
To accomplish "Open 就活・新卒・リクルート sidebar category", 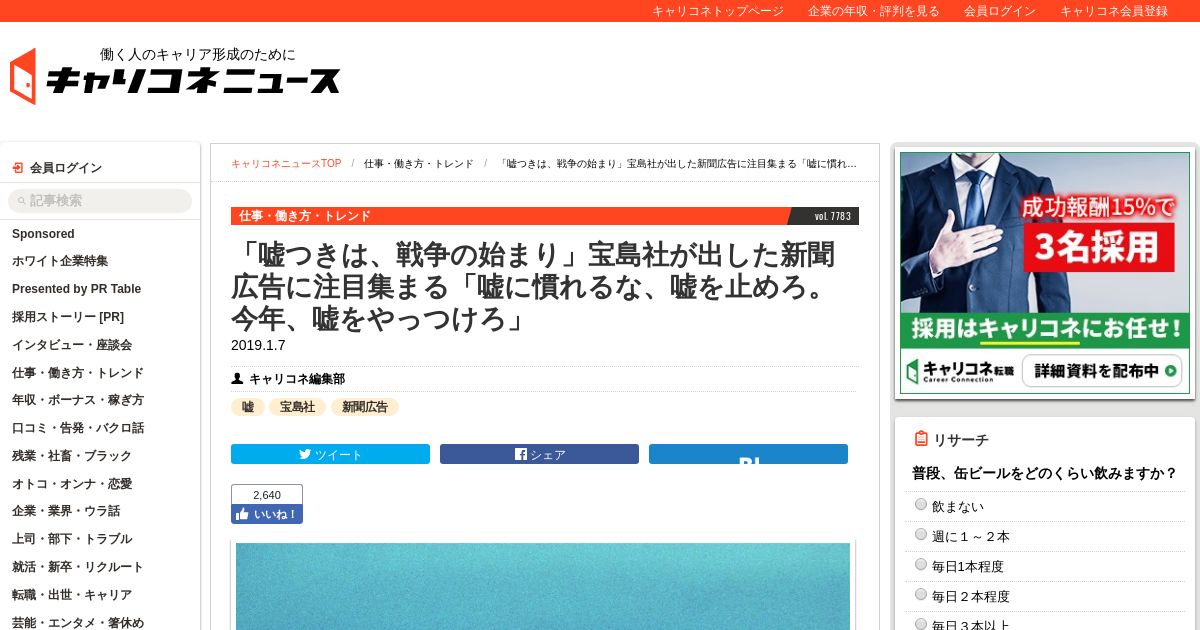I will 78,567.
